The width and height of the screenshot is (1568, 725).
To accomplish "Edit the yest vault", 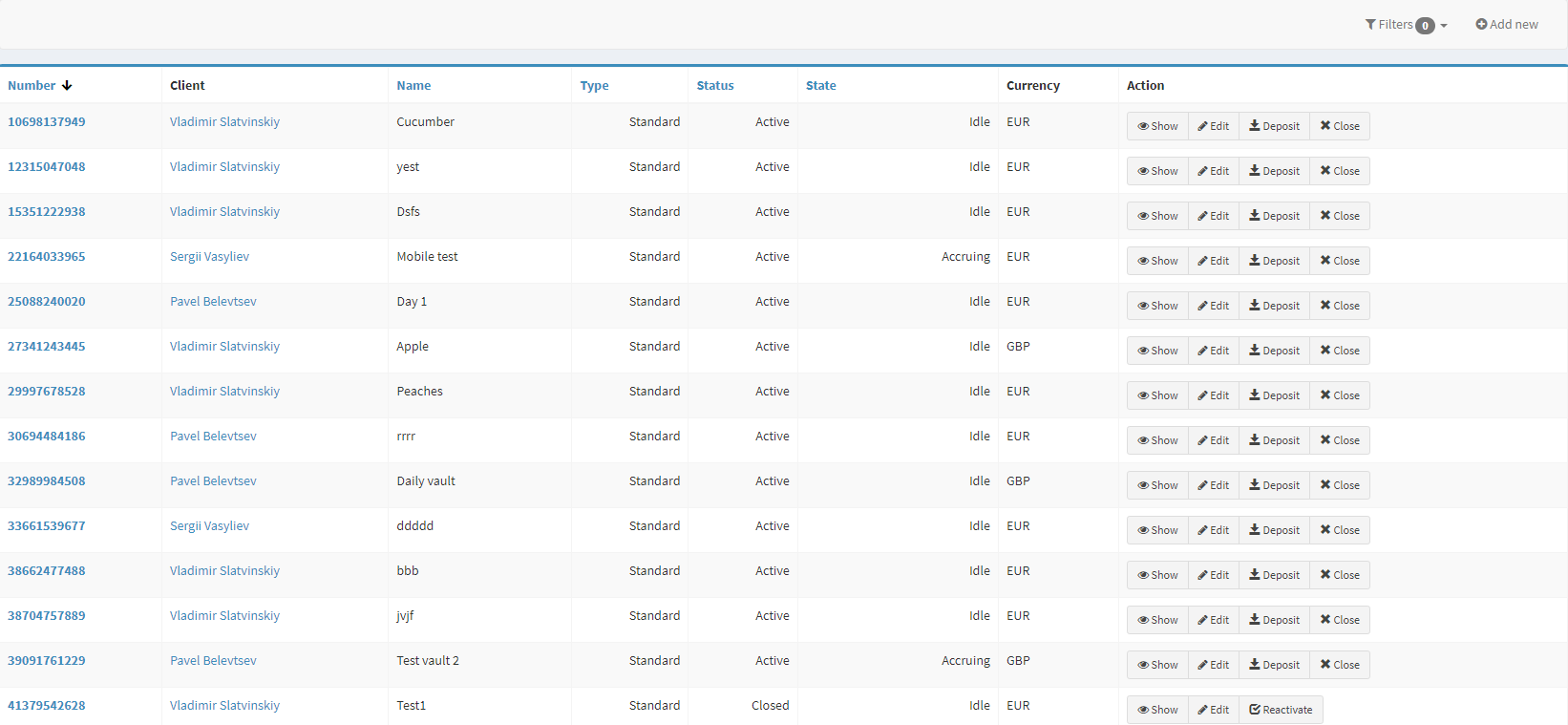I will [1214, 171].
